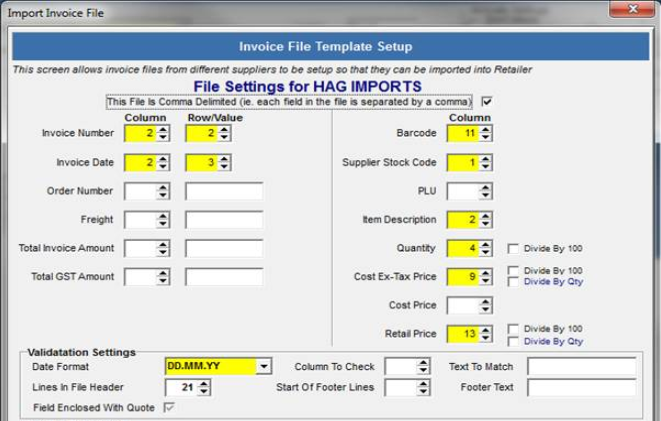Decrease Total Invoice Amount column spinner

pyautogui.click(x=163, y=252)
